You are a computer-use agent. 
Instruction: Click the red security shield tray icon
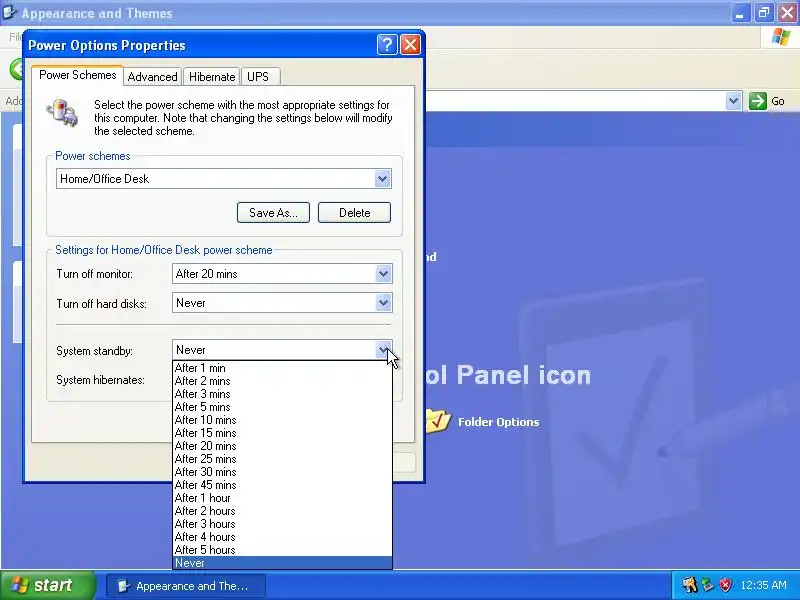click(724, 585)
